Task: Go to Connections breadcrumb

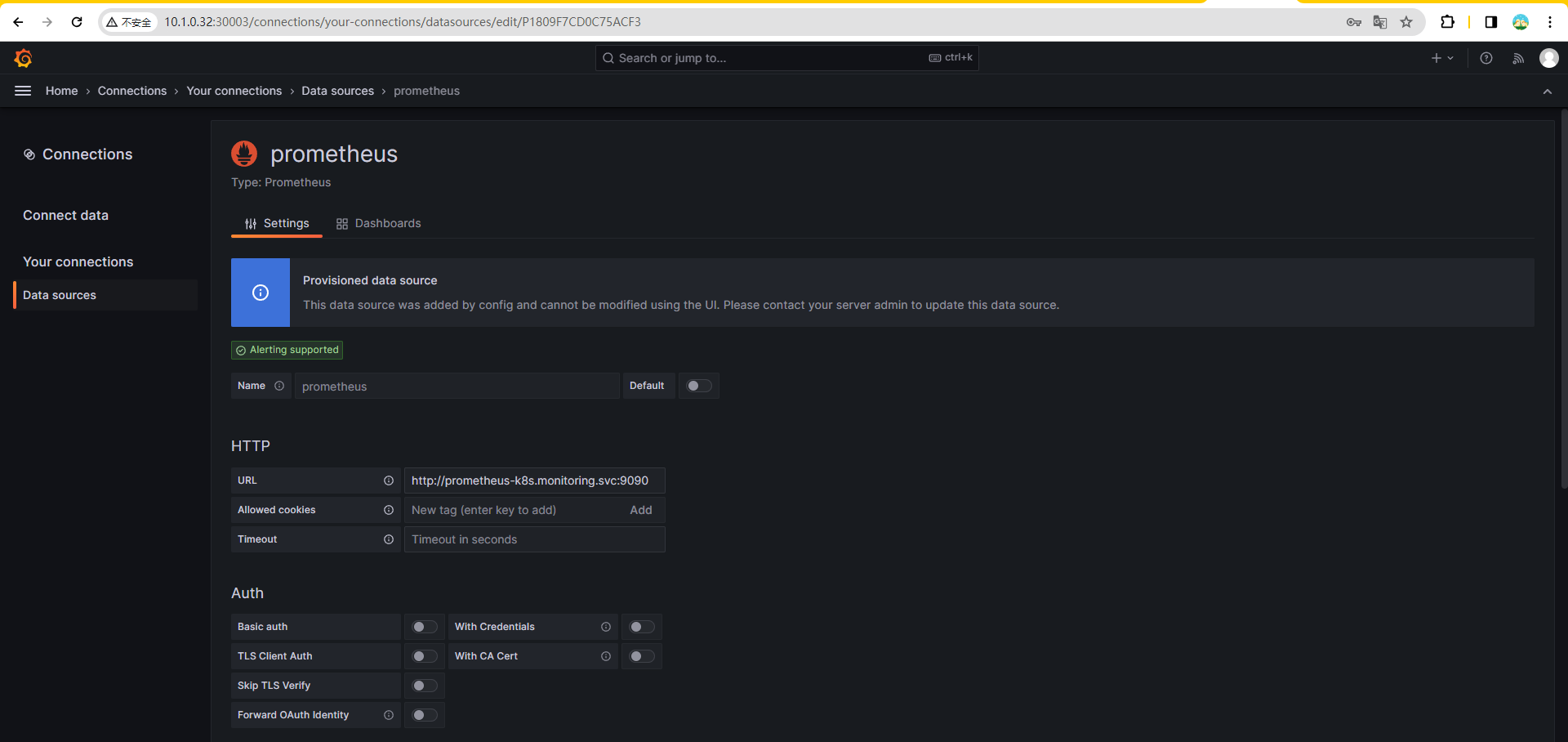Action: click(132, 91)
